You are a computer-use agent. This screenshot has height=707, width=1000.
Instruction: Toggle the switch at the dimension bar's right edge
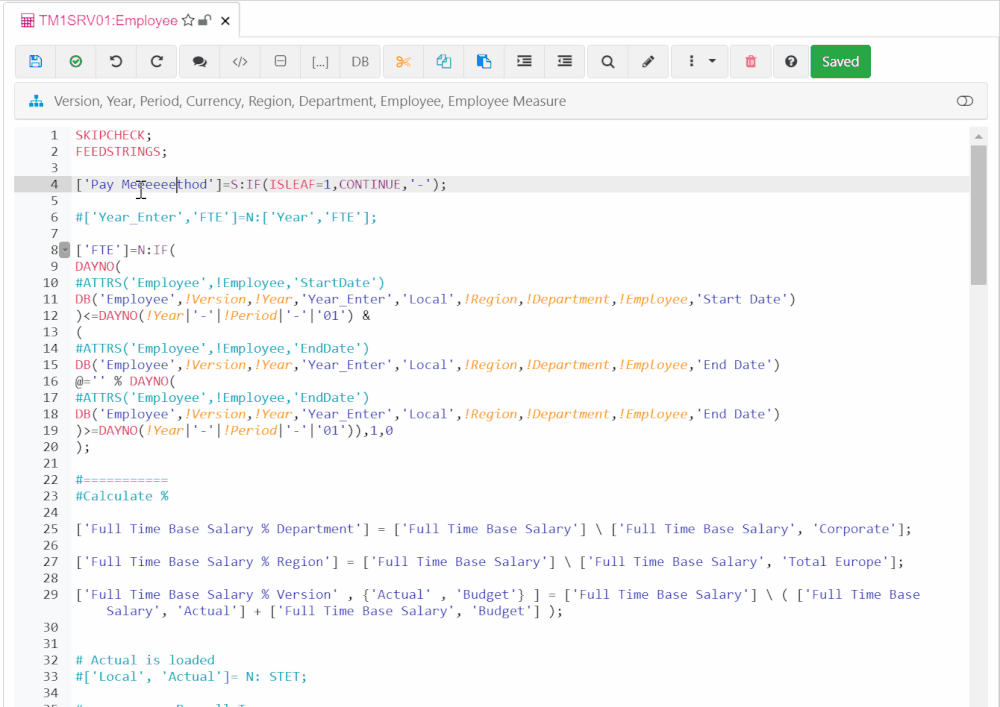pos(964,100)
